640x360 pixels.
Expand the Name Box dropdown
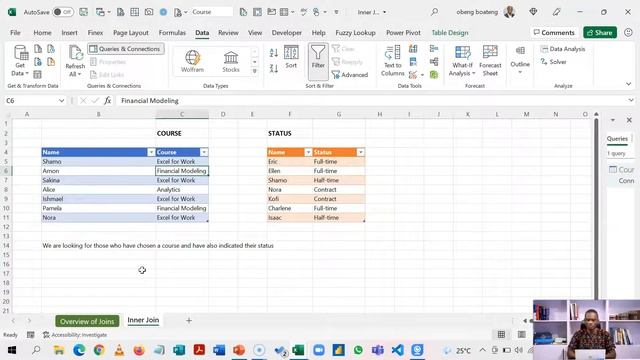pos(61,100)
